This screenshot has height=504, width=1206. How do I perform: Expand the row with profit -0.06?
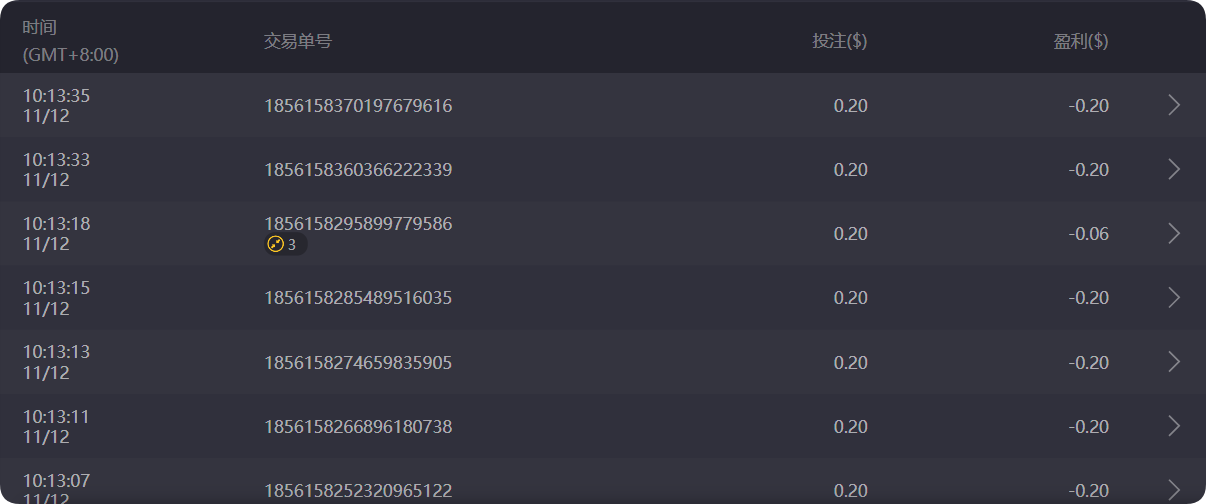pos(1174,233)
